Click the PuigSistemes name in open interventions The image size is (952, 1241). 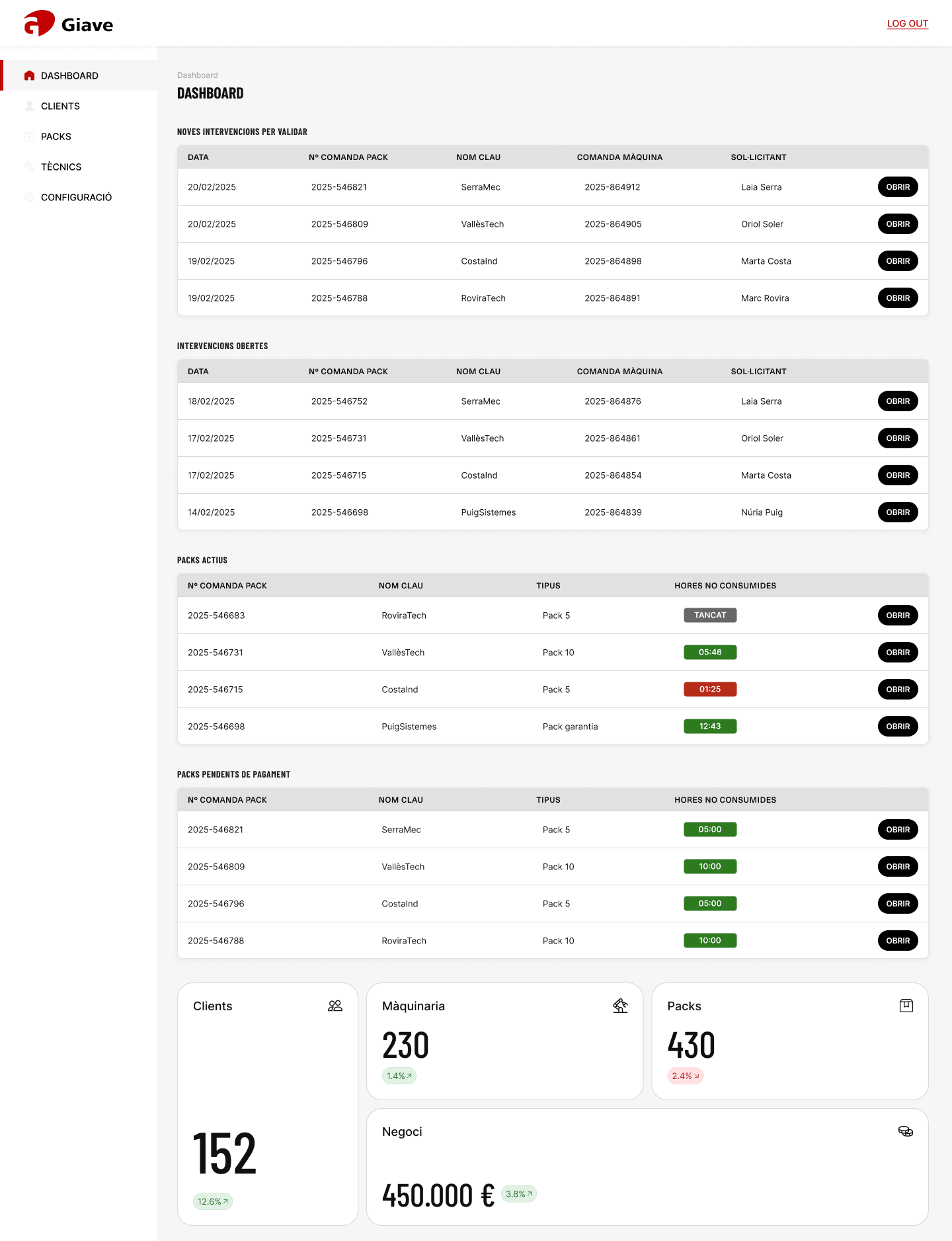[x=489, y=512]
